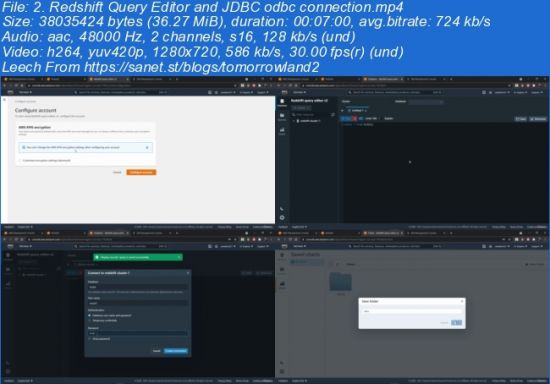Click the Schedule button in query editor toolbar
This screenshot has height=384, width=550.
pos(538,119)
